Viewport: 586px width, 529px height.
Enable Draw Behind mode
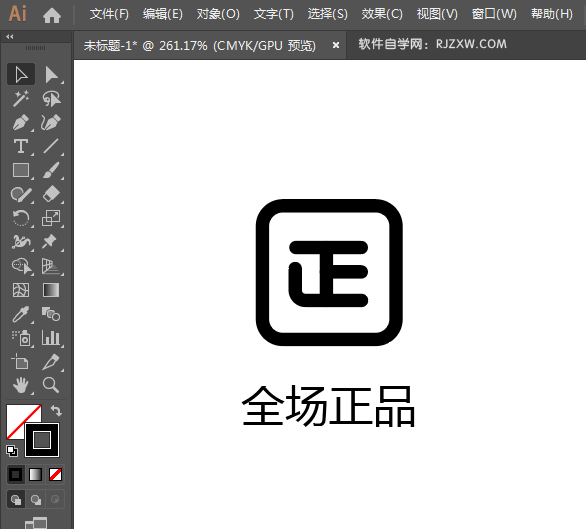coord(36,499)
